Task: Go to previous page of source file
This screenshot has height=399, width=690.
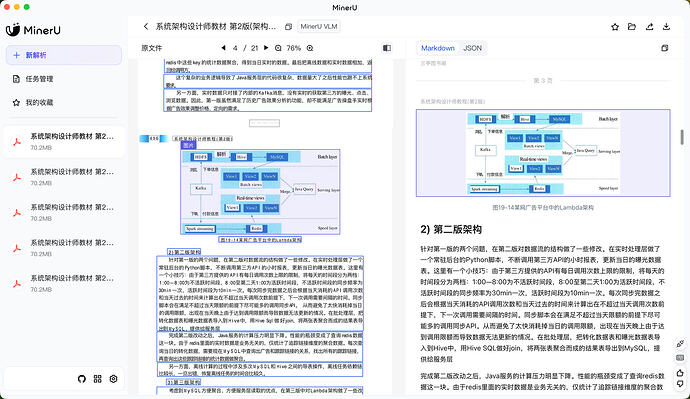Action: pyautogui.click(x=224, y=48)
